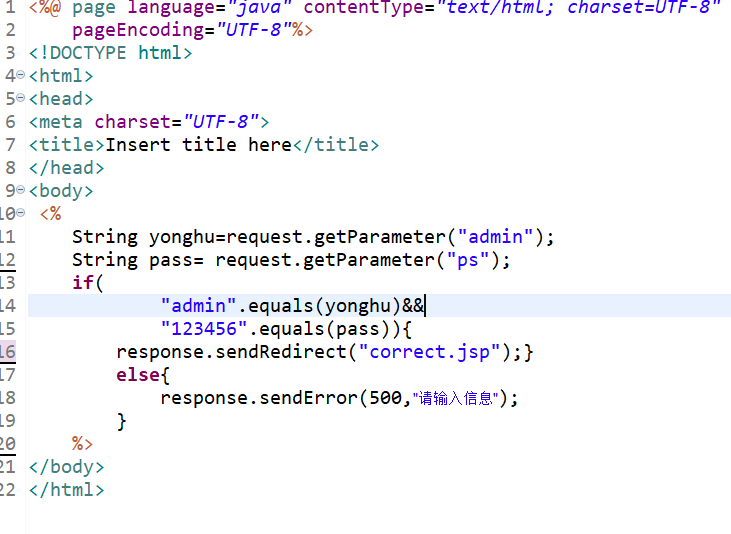Click the "请输入信息" error message string
The height and width of the screenshot is (534, 731).
(x=455, y=398)
